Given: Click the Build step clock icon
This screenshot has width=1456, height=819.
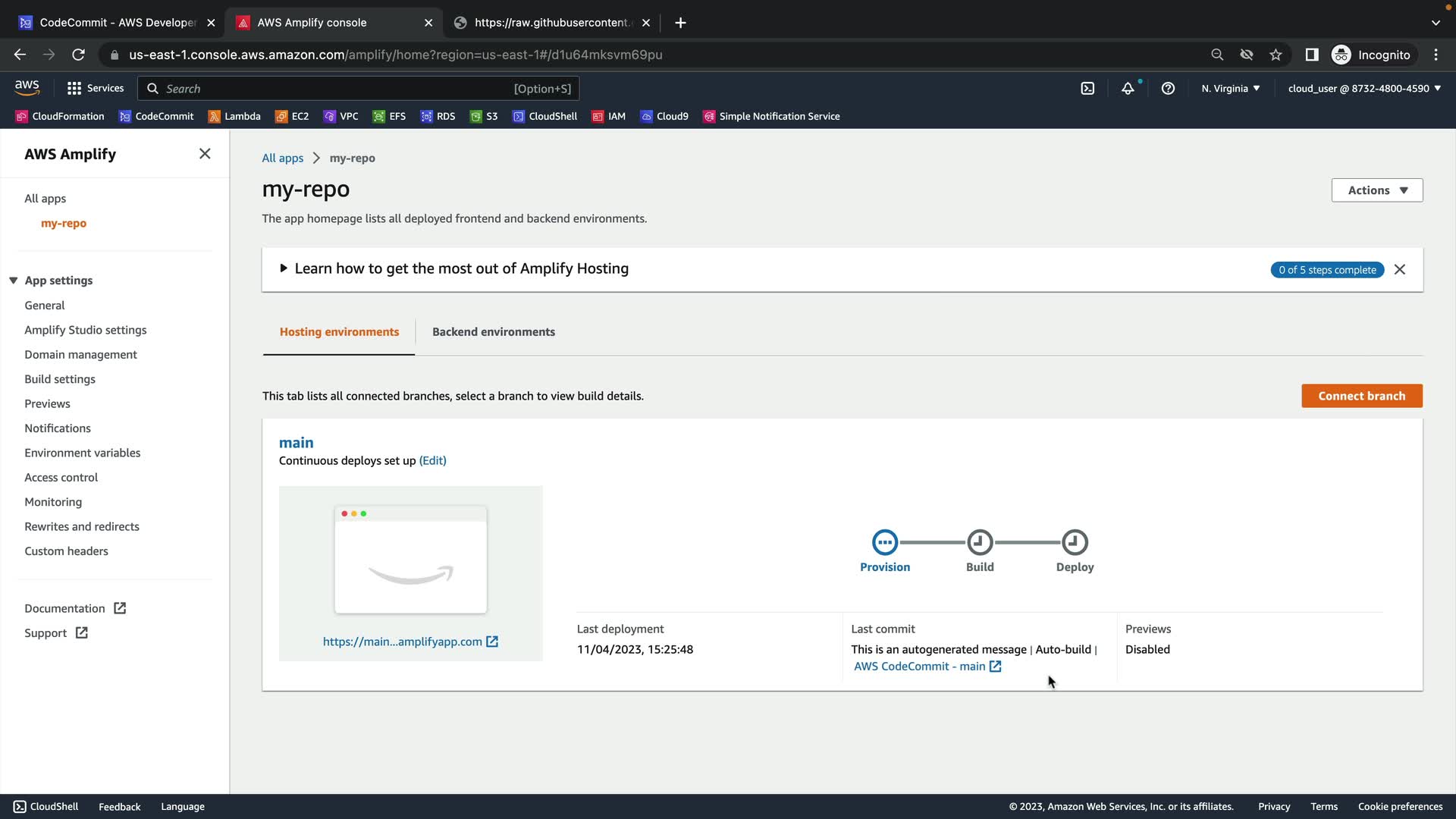Looking at the screenshot, I should click(979, 542).
